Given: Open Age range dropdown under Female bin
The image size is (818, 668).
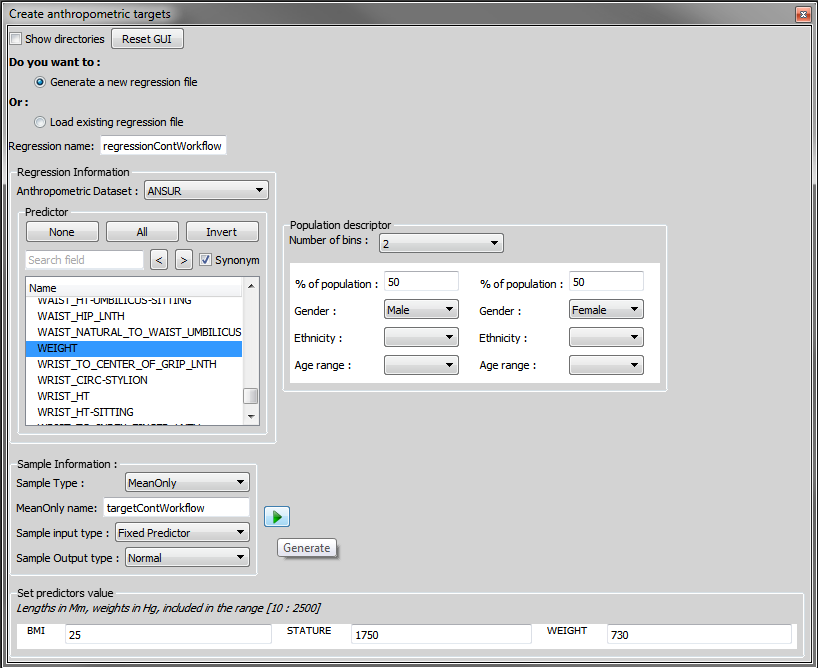Looking at the screenshot, I should pos(606,365).
